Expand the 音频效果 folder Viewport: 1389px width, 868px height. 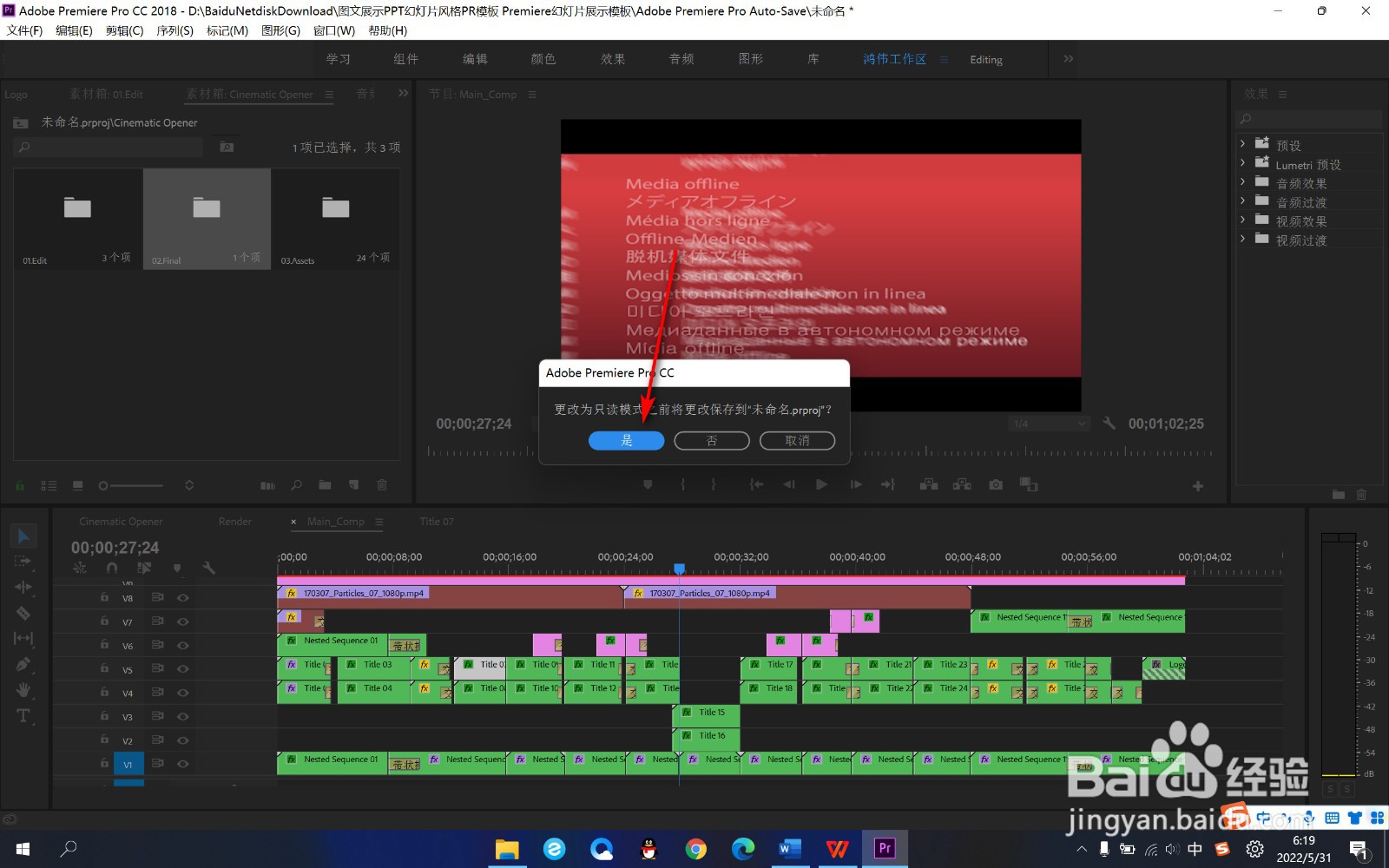[1242, 182]
